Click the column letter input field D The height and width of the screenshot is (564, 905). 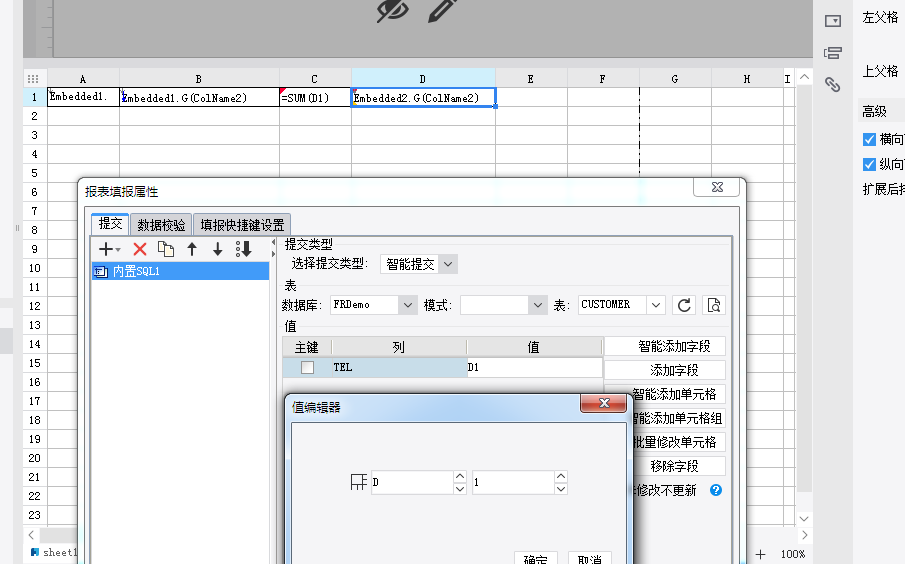pos(412,482)
